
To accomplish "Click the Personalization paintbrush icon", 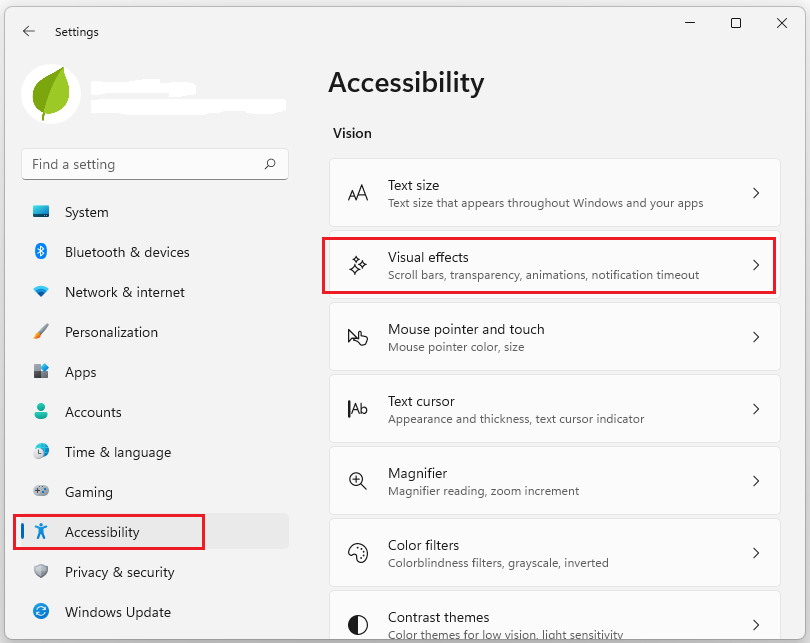I will click(41, 331).
